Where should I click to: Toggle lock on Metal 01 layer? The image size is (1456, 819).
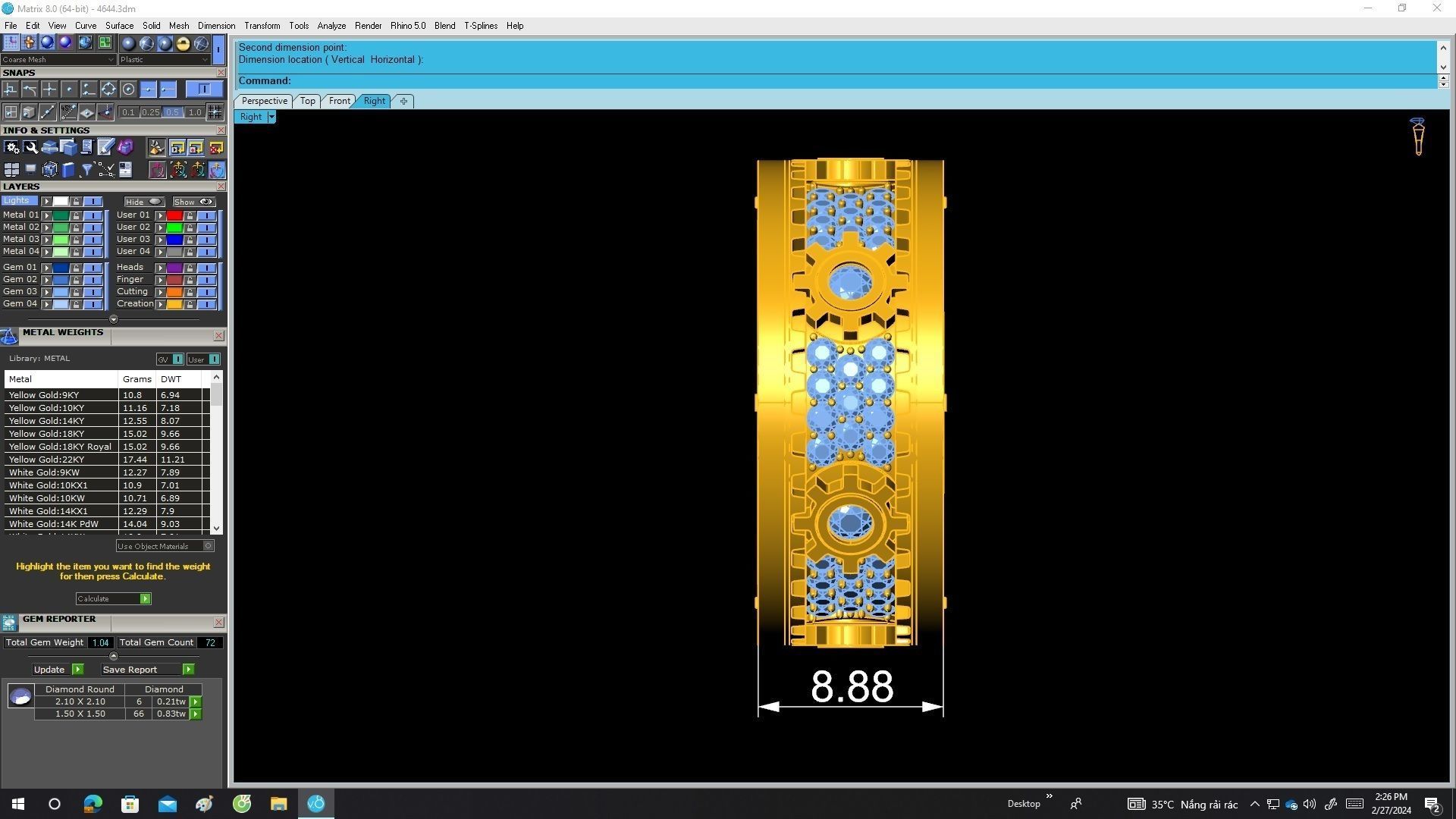click(76, 215)
